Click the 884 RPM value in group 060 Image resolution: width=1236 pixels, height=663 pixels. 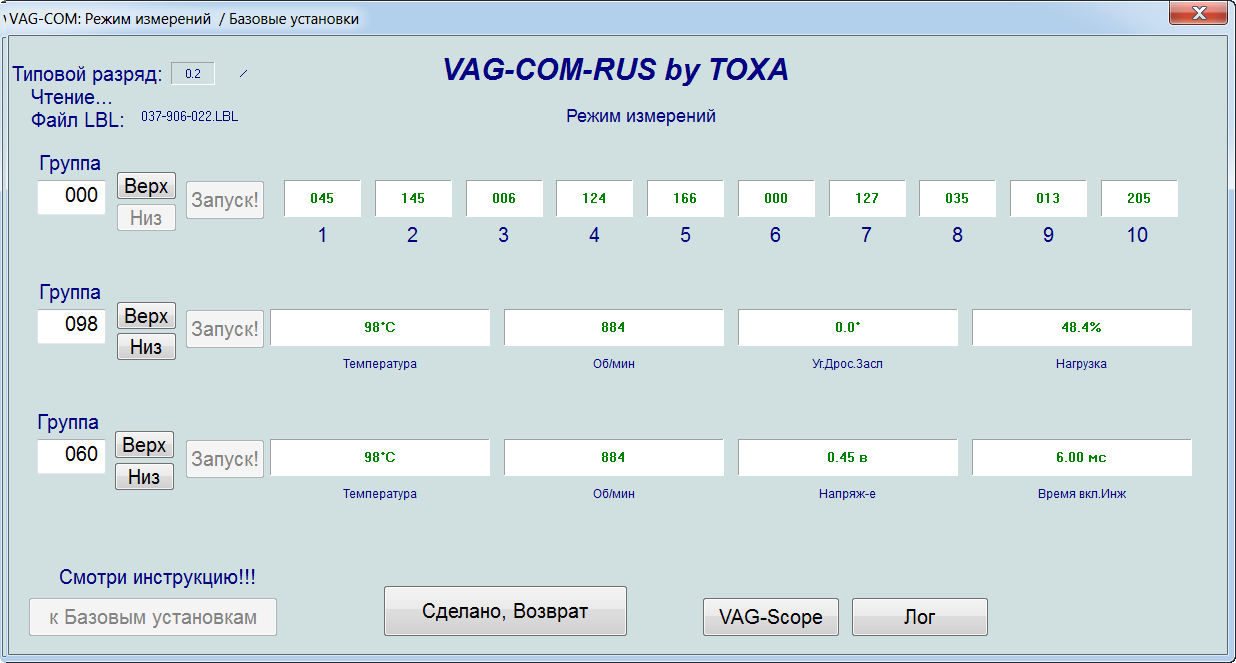tap(613, 457)
